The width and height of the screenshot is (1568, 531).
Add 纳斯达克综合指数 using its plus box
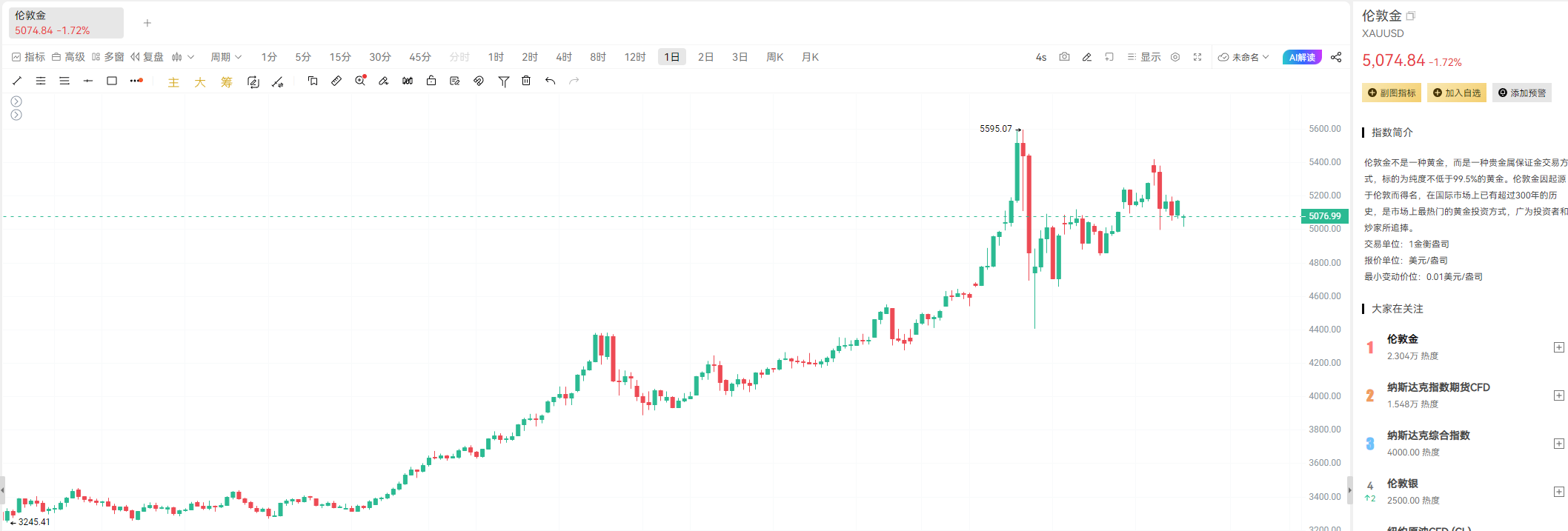pos(1558,444)
